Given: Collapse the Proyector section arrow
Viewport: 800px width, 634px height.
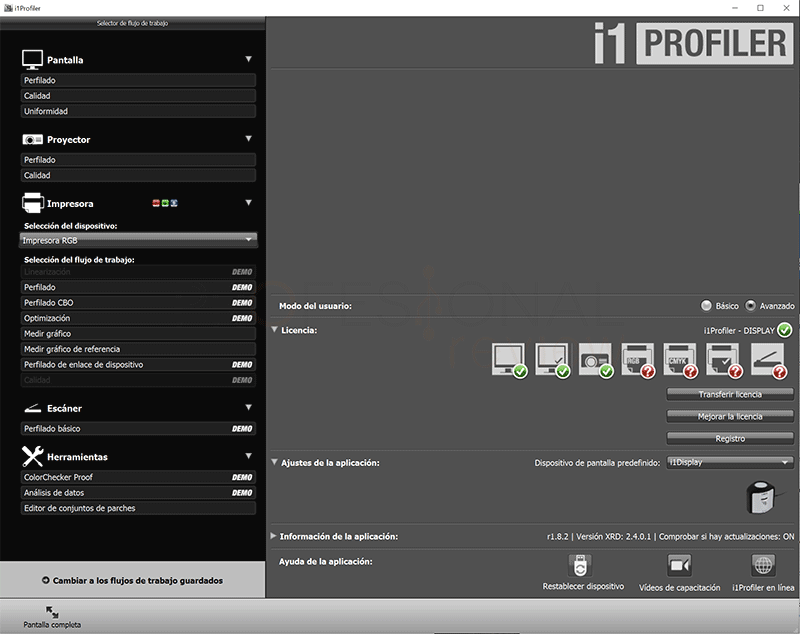Looking at the screenshot, I should (248, 139).
